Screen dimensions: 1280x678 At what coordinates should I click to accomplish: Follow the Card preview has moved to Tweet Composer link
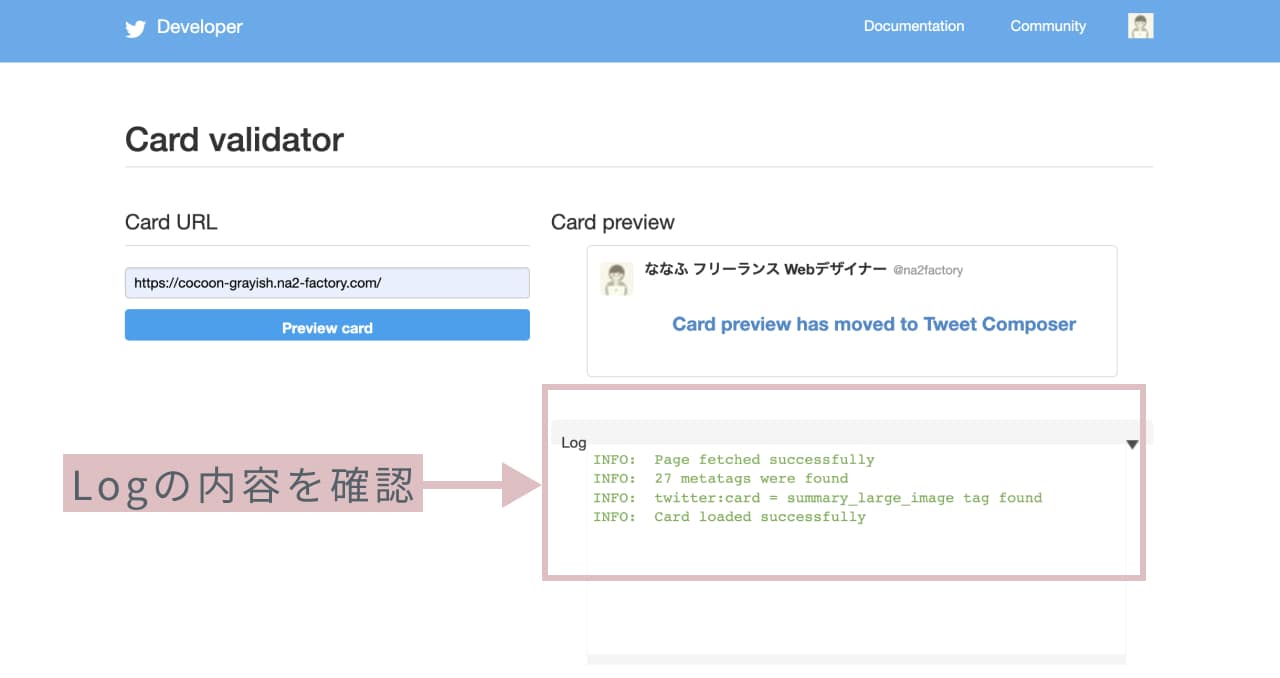[874, 324]
